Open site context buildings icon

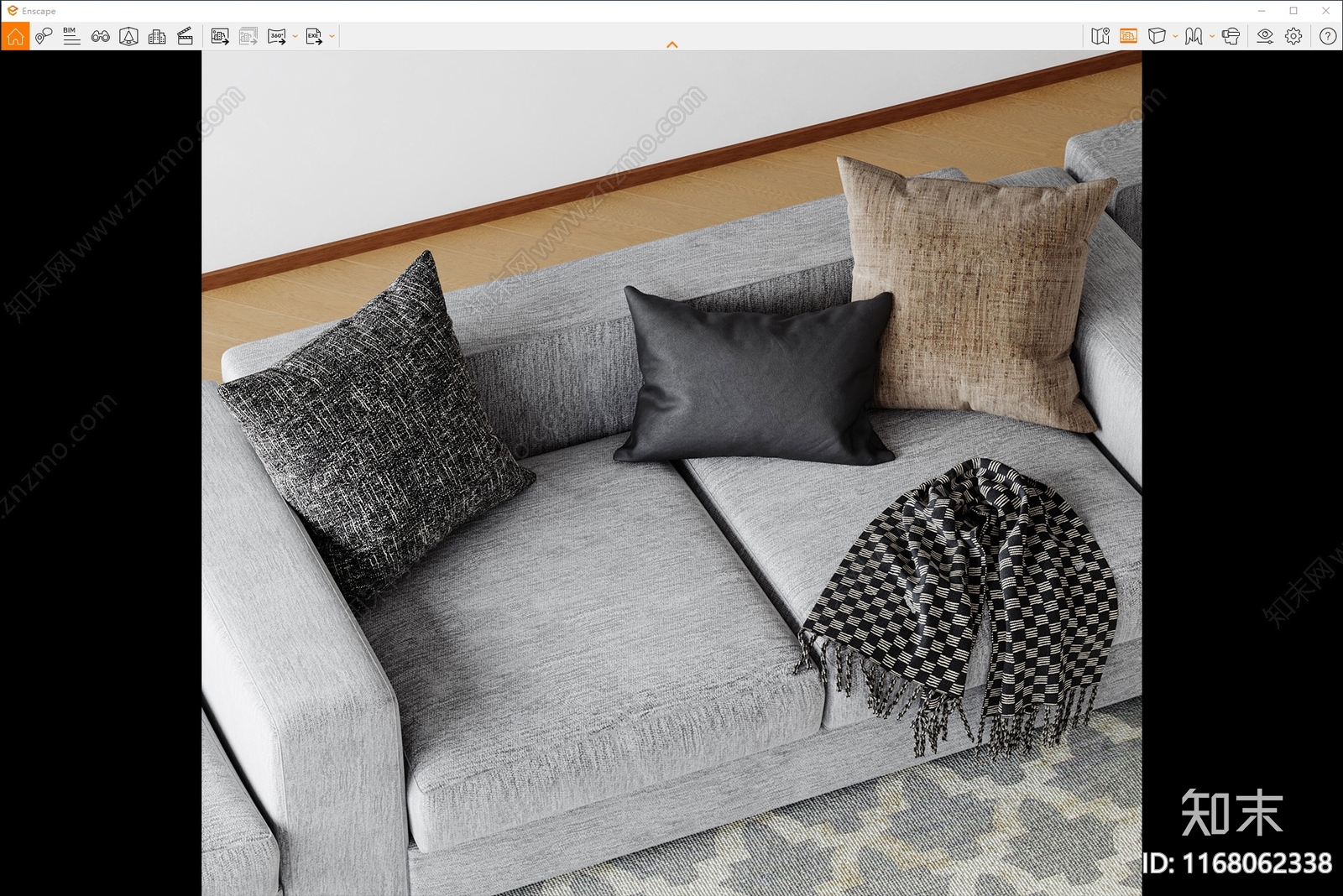157,36
